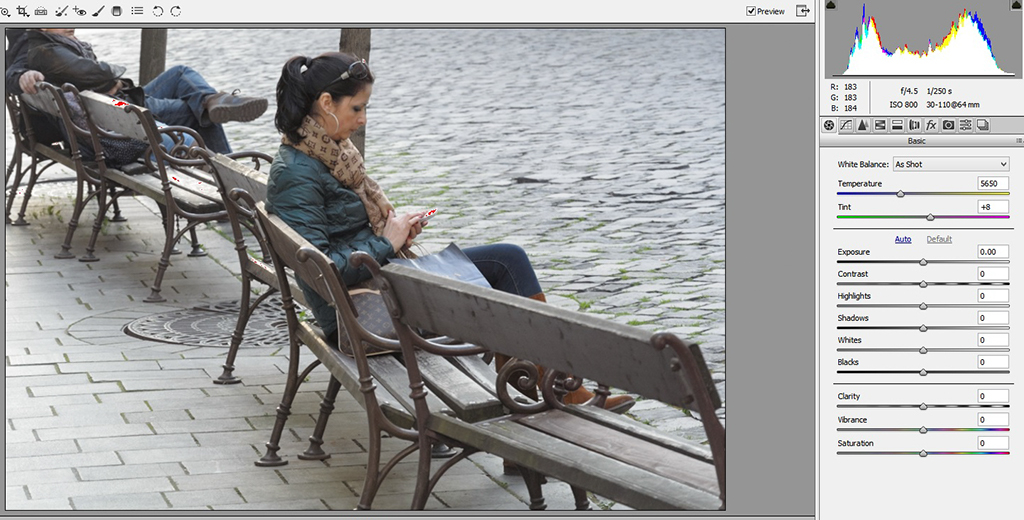1024x520 pixels.
Task: Toggle full screen mode icon
Action: 802,11
